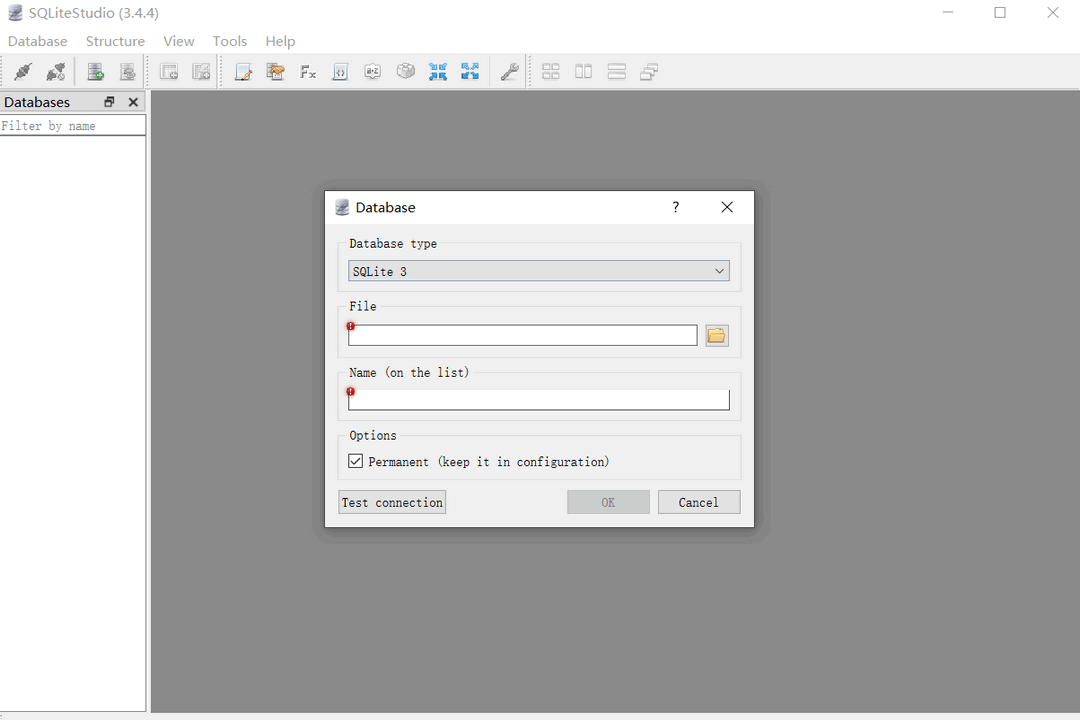This screenshot has width=1080, height=720.
Task: Click the Filter by name search field
Action: 70,124
